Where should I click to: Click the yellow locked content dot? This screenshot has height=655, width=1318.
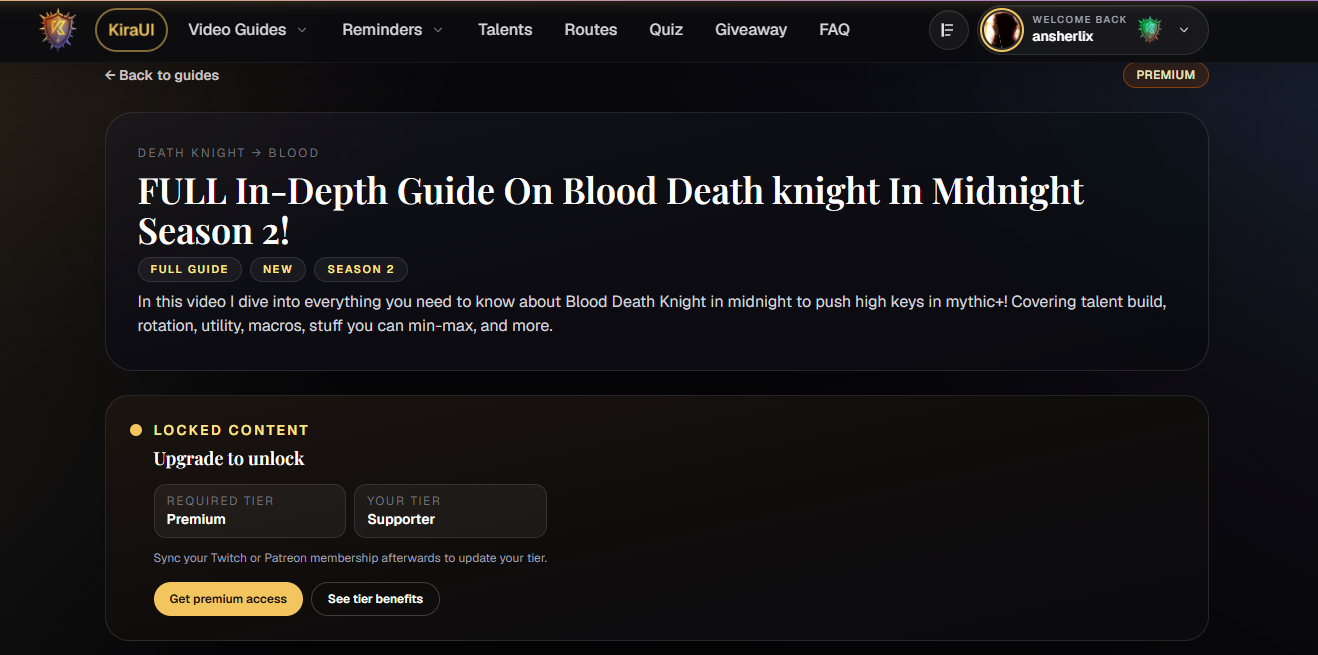[136, 430]
